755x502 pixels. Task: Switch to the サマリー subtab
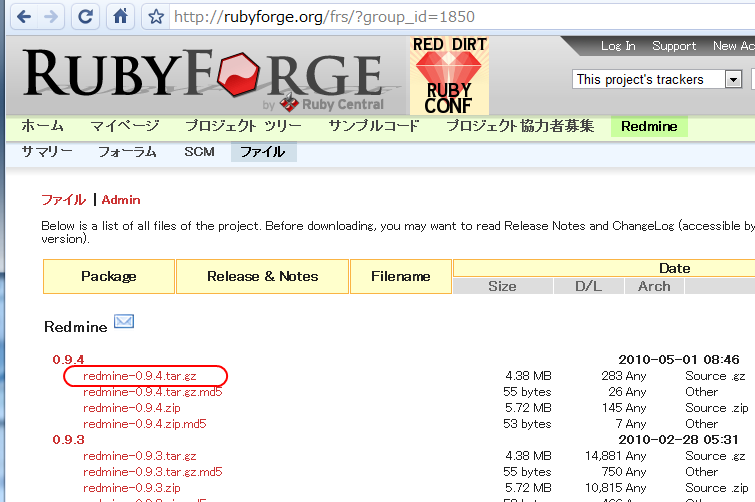(47, 152)
